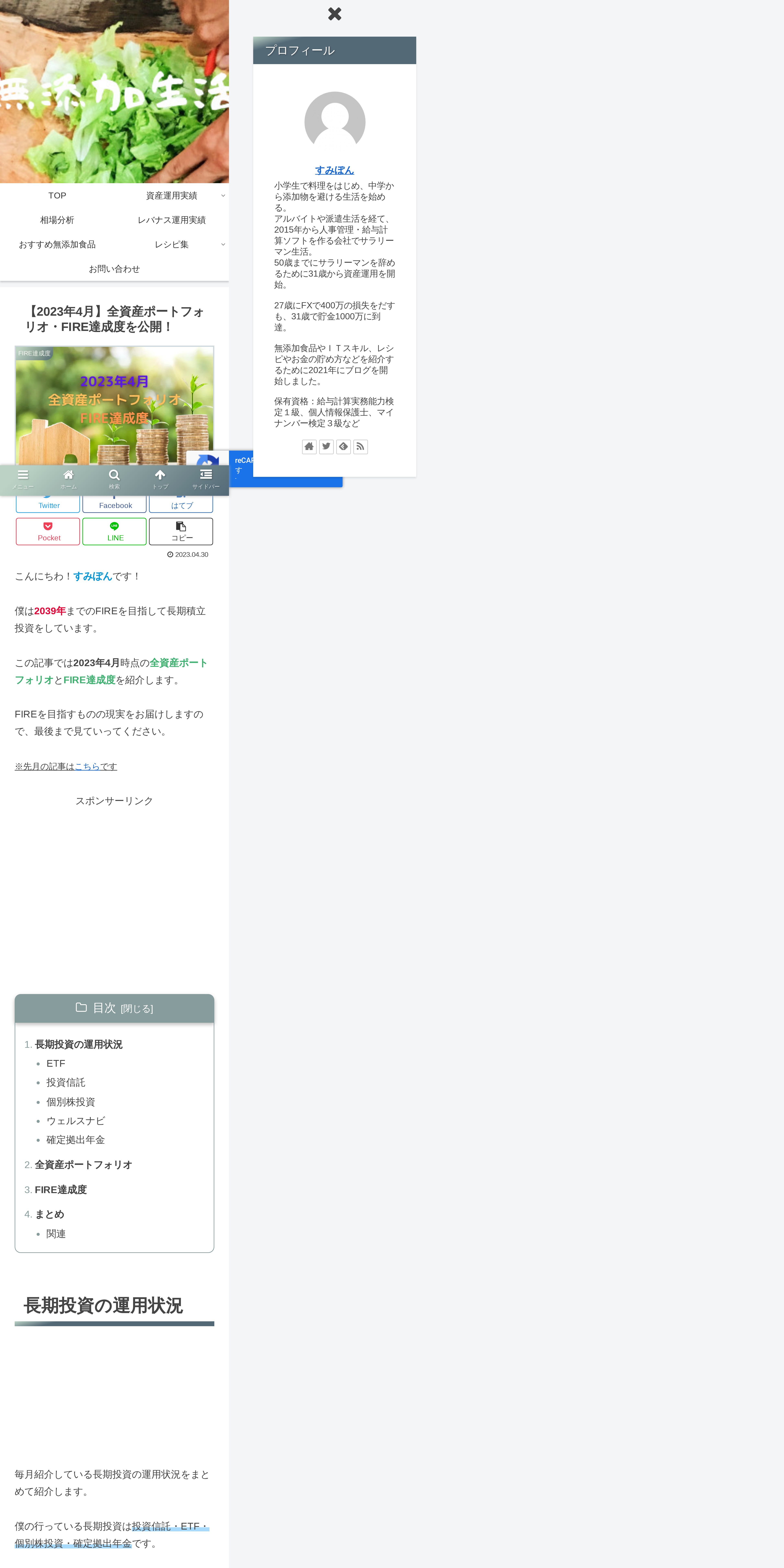
Task: Collapse the table of contents with 閉じる
Action: tap(137, 1009)
